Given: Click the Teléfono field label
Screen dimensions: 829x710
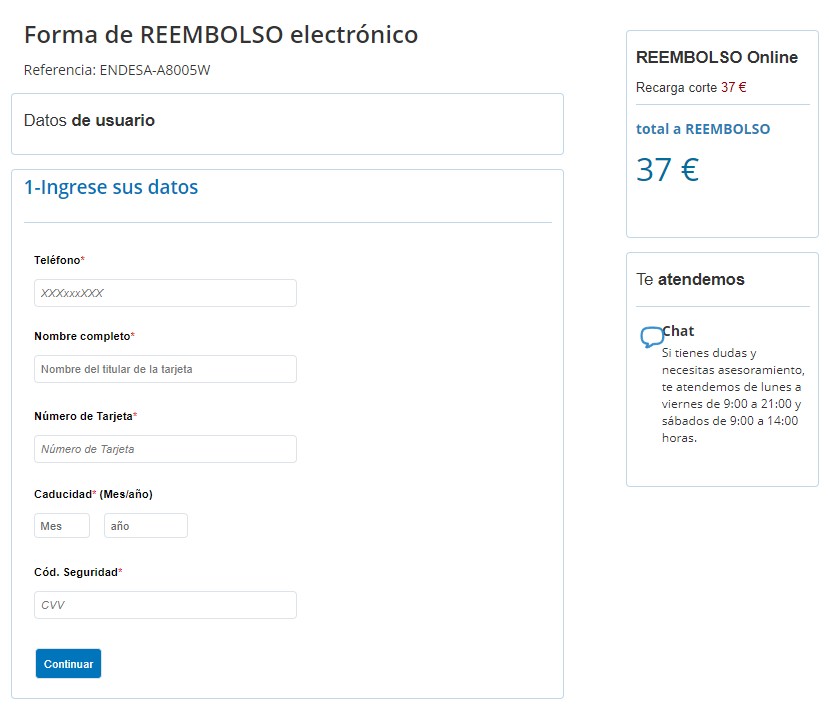Looking at the screenshot, I should 59,260.
